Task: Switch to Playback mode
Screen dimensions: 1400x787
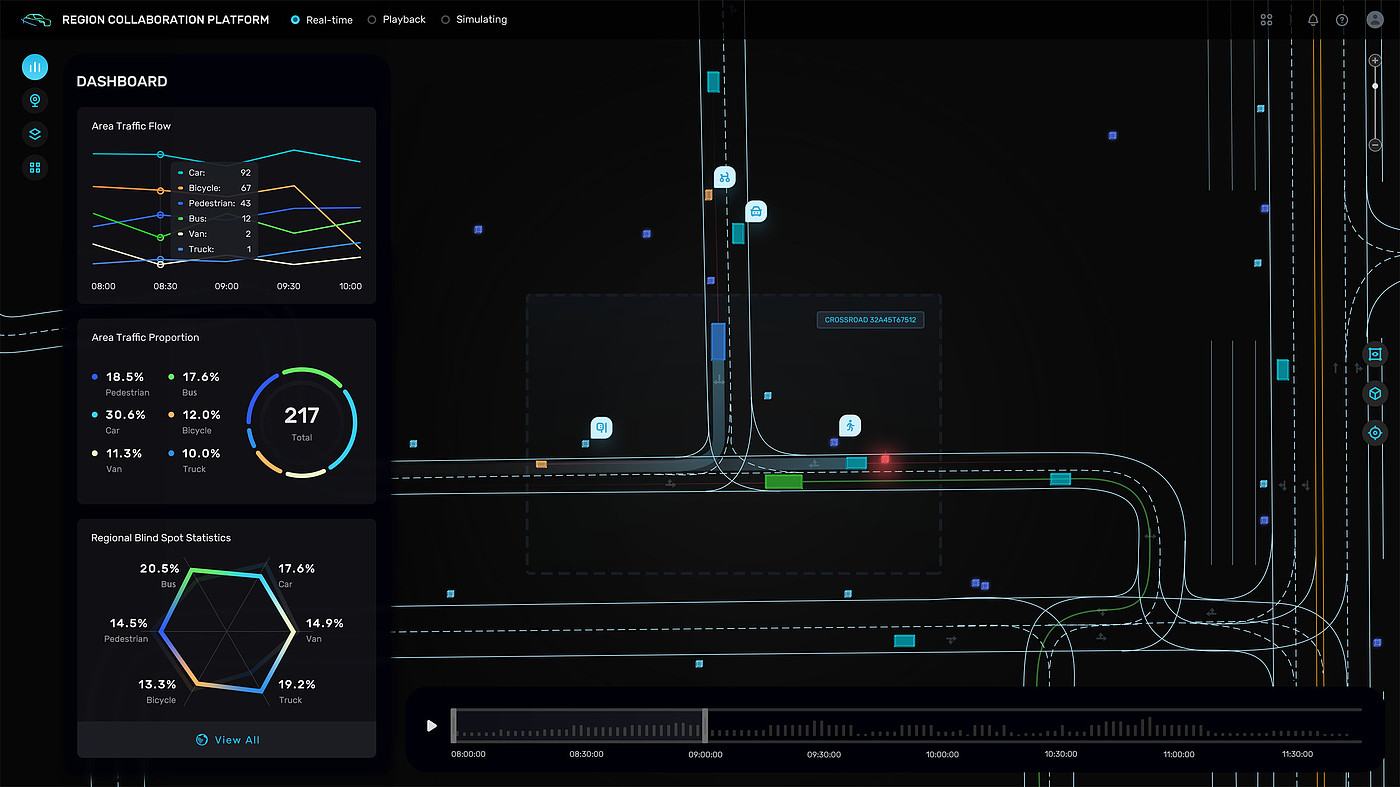Action: point(373,20)
